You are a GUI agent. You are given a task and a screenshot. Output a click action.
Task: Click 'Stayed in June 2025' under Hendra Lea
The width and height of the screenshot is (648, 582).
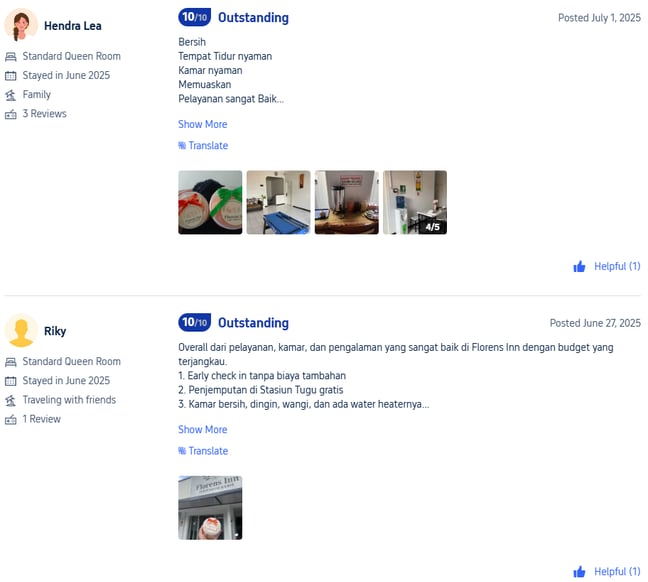[66, 75]
